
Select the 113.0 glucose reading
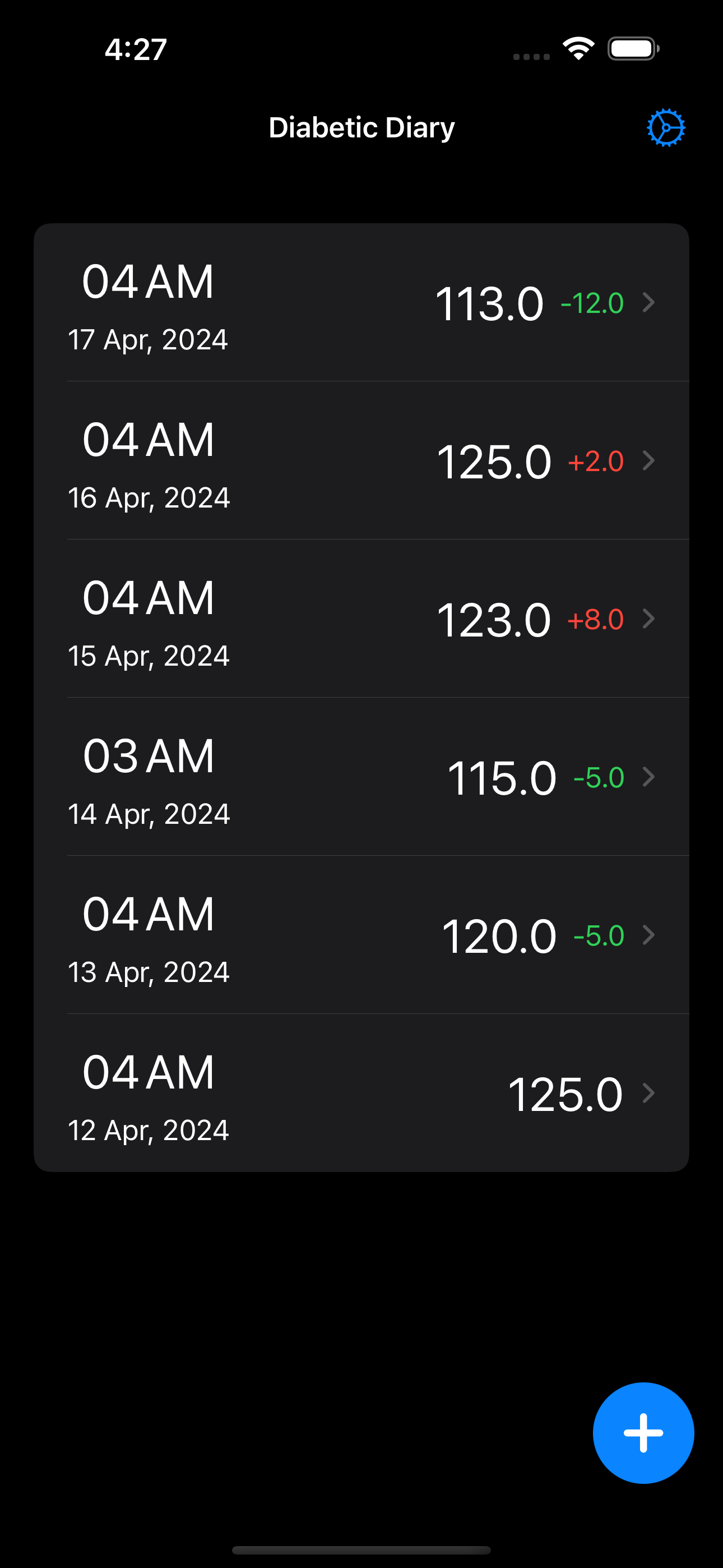(x=489, y=304)
